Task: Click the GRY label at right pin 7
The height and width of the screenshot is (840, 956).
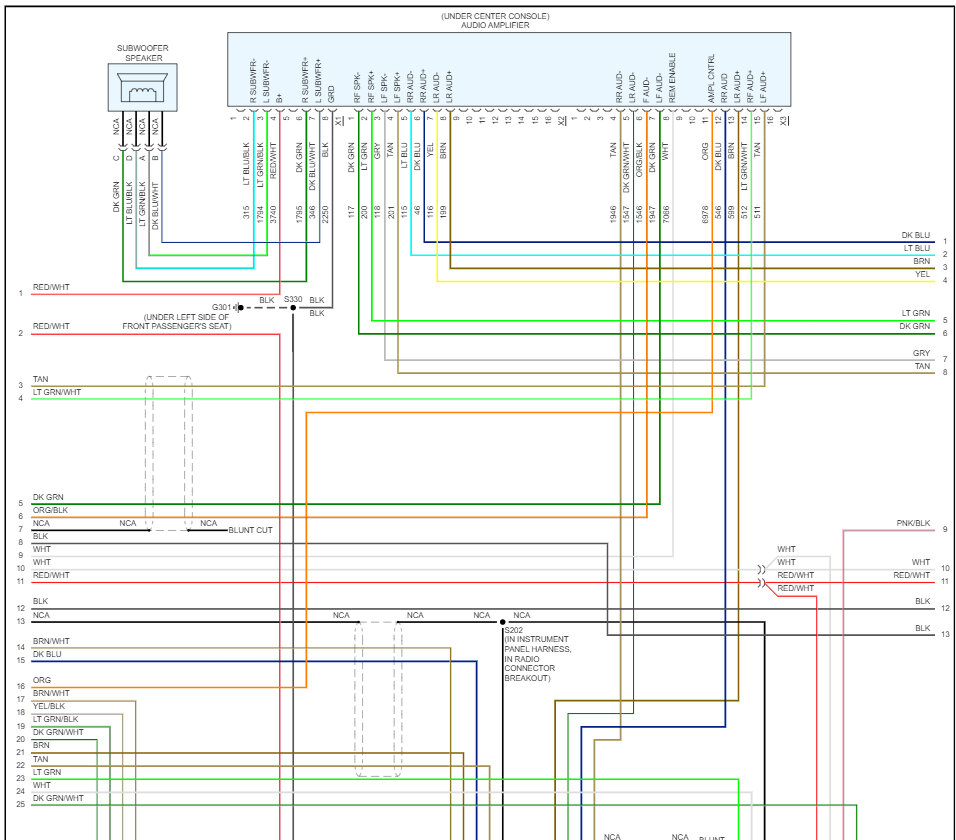Action: click(921, 353)
